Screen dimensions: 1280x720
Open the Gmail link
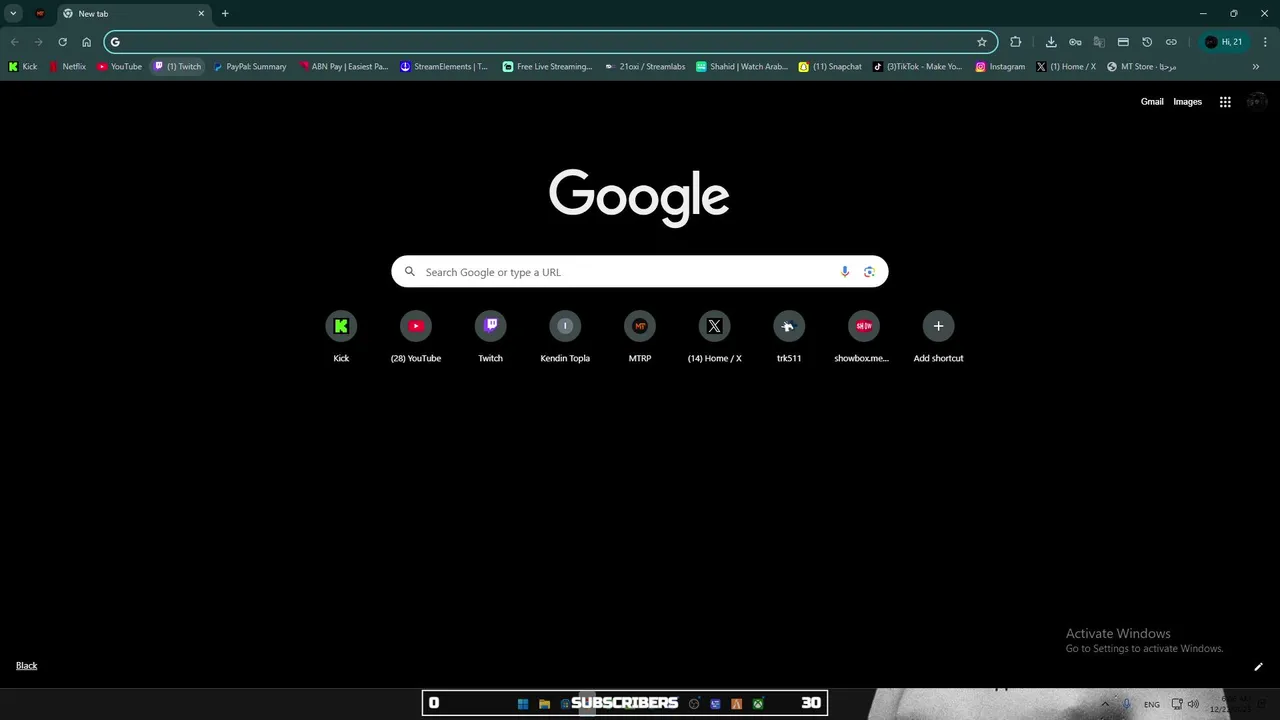coord(1152,101)
